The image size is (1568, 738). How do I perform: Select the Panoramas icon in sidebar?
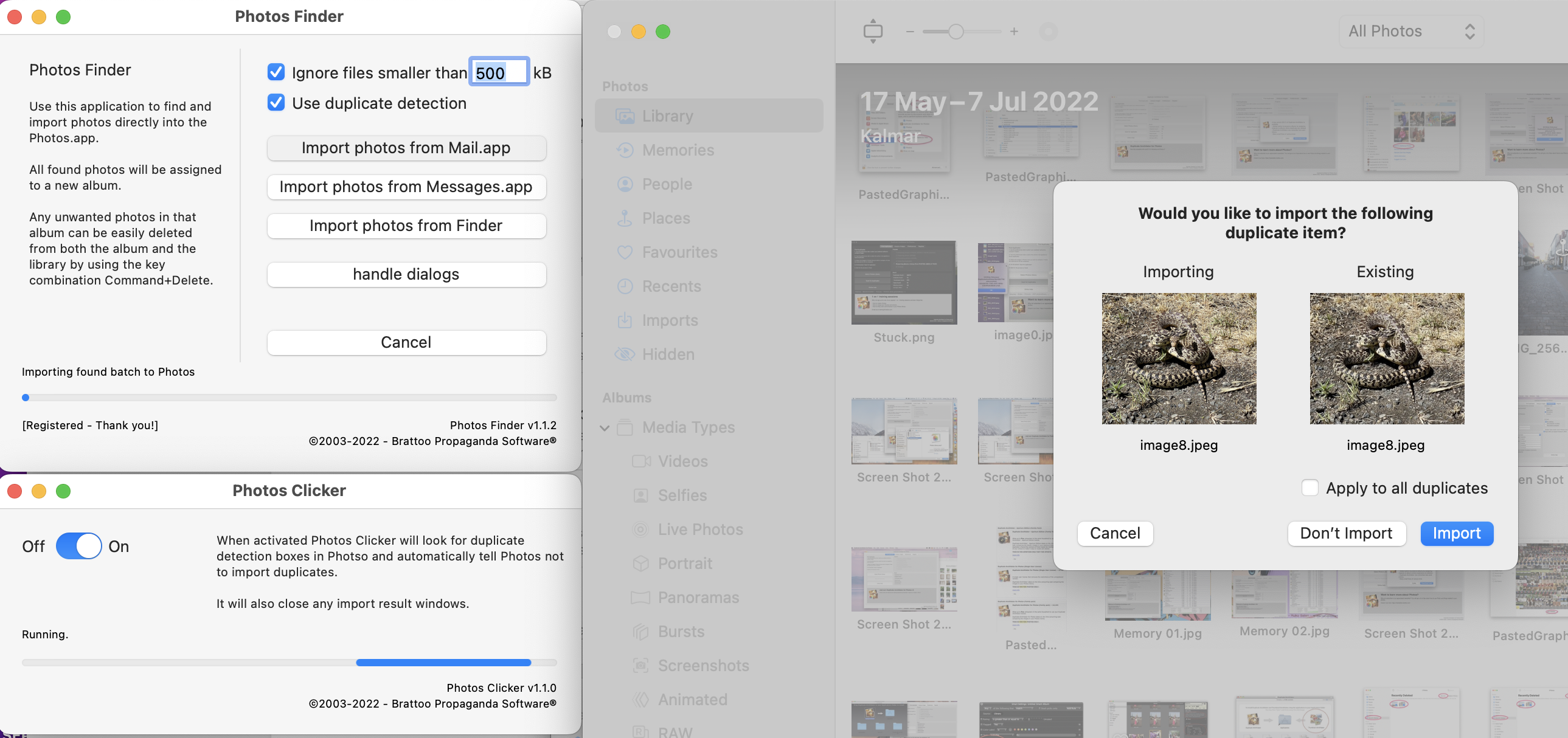point(641,598)
